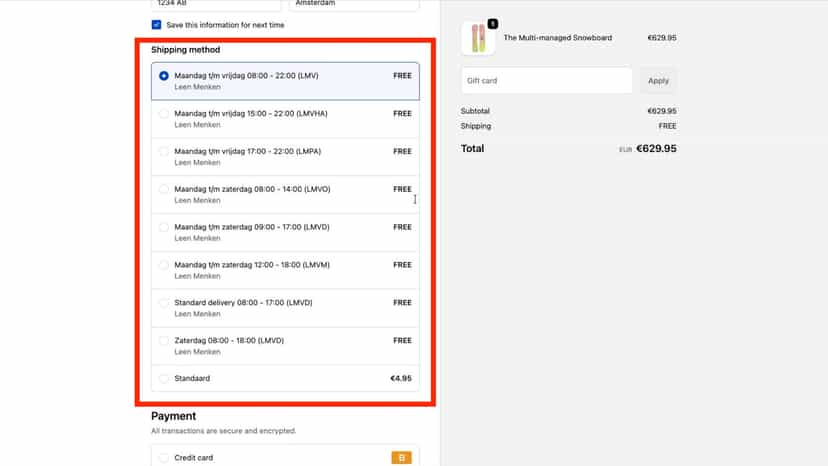This screenshot has height=466, width=828.
Task: Click the snowboard product thumbnail image
Action: [478, 38]
